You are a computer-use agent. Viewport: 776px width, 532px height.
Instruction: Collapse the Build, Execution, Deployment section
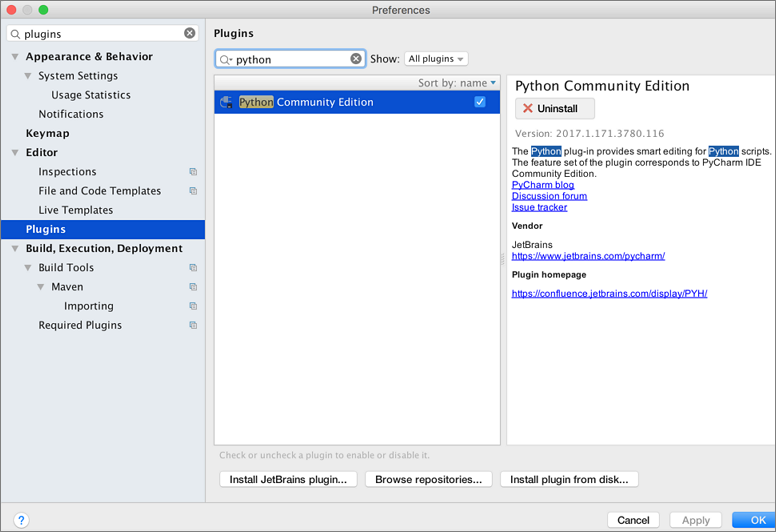coord(15,249)
